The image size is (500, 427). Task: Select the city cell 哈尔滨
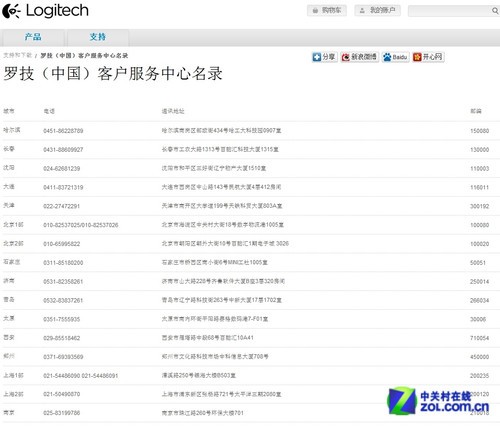tap(12, 130)
